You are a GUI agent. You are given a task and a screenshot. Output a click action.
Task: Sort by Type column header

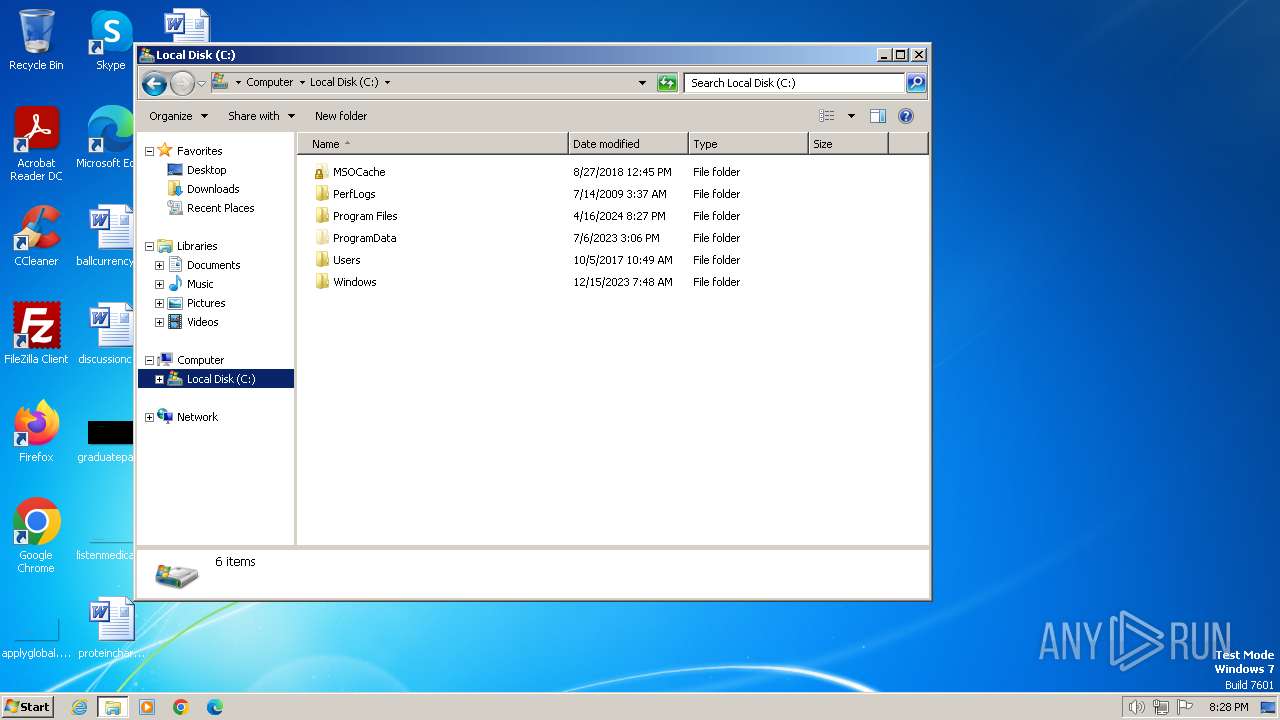click(x=748, y=144)
